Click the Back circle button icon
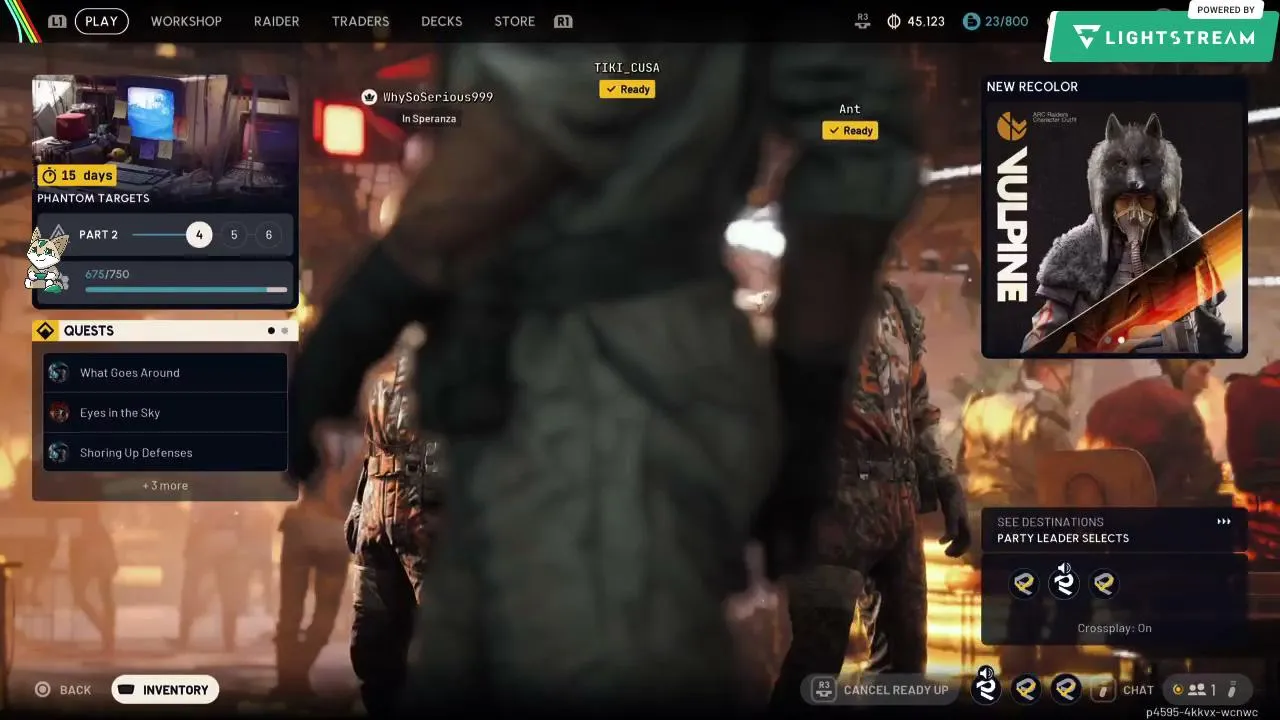This screenshot has width=1280, height=720. pyautogui.click(x=43, y=690)
